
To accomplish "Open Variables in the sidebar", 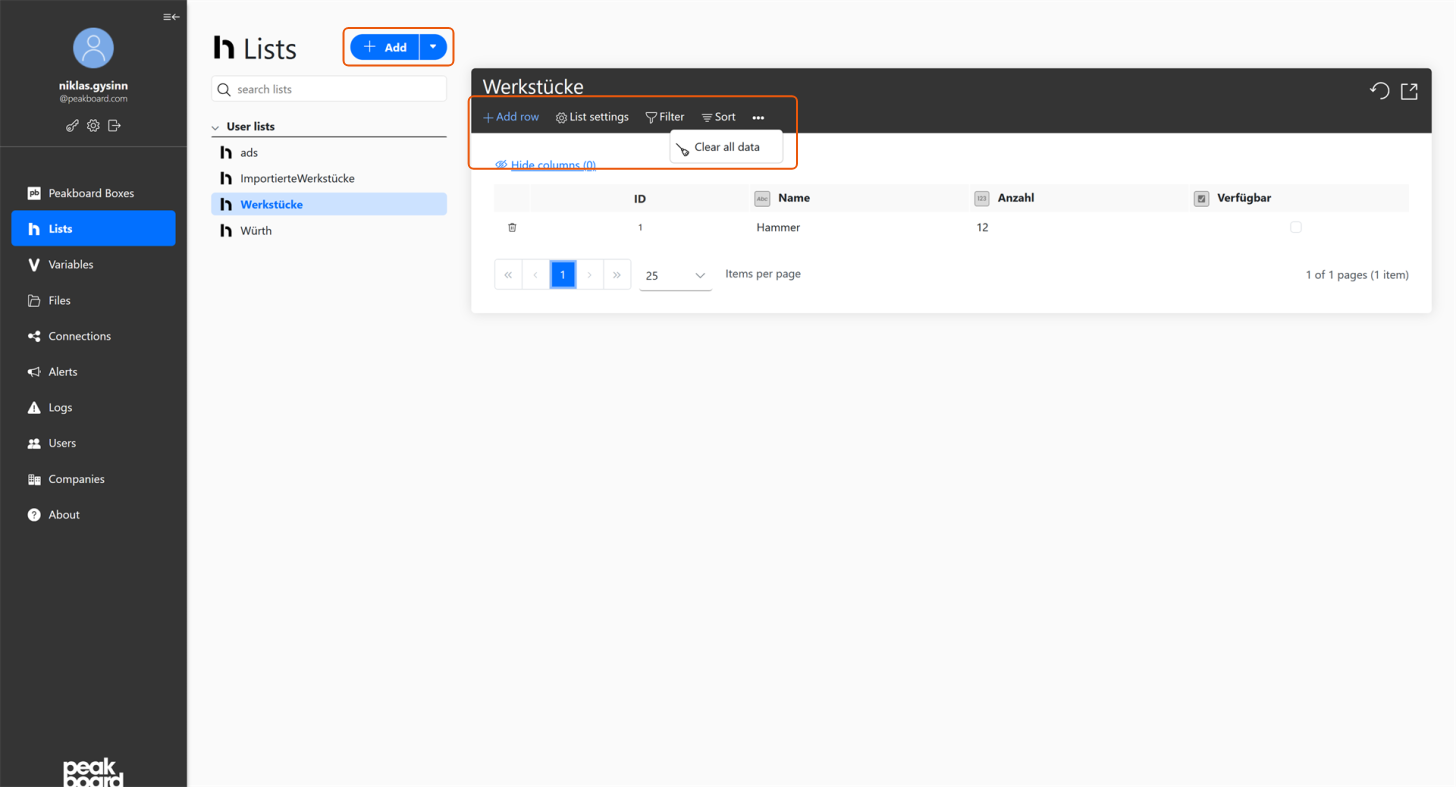I will [71, 265].
